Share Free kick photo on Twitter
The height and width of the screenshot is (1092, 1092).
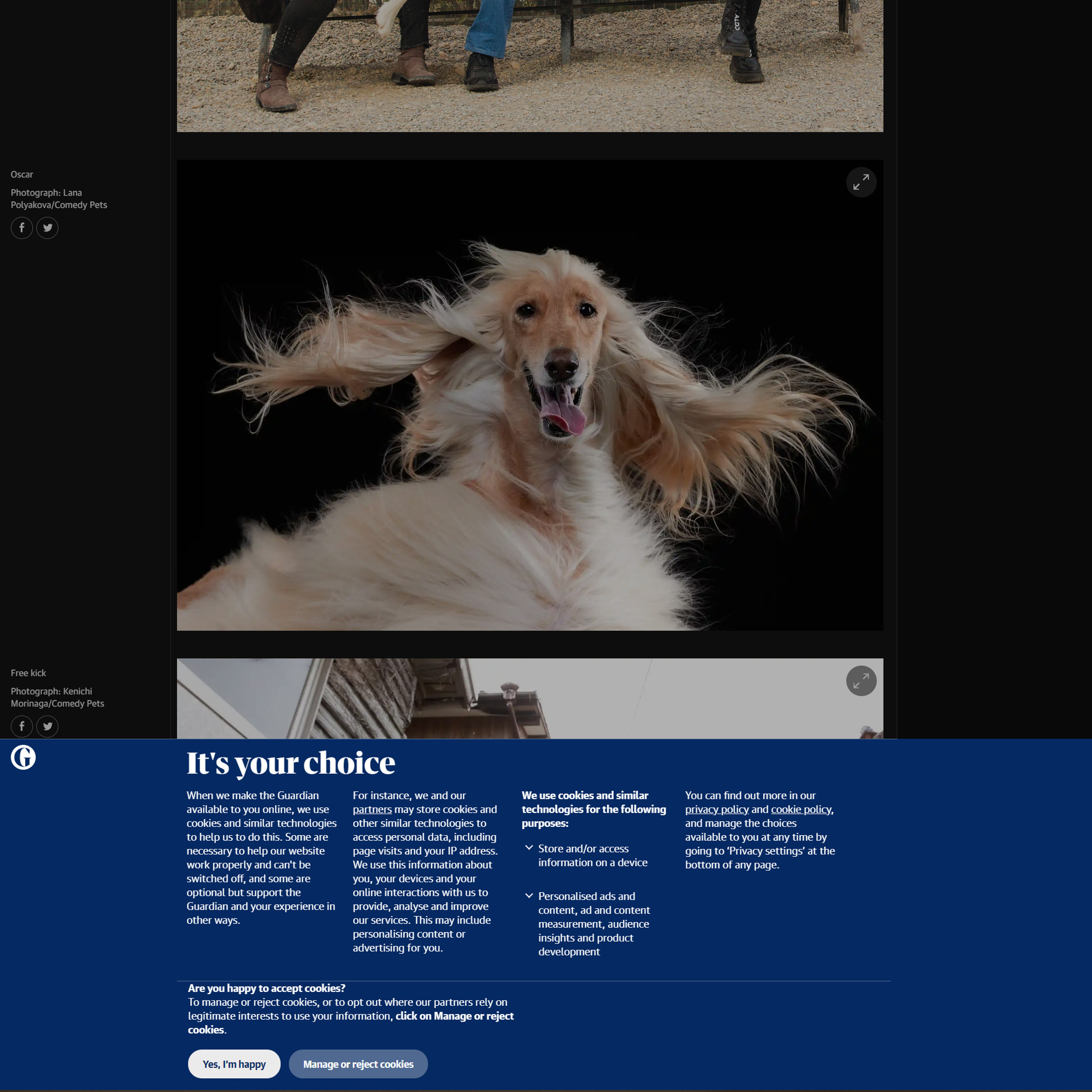click(47, 726)
